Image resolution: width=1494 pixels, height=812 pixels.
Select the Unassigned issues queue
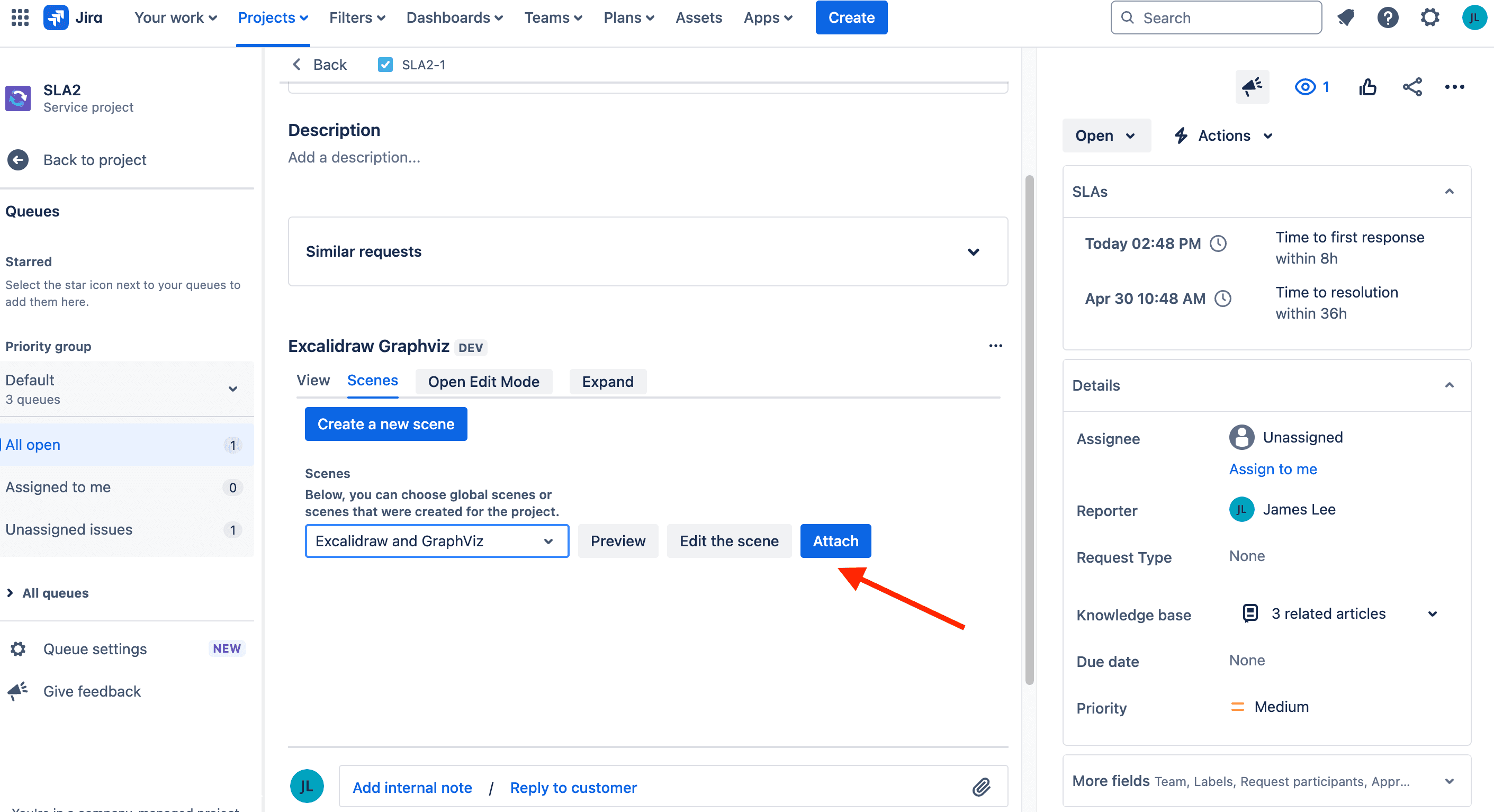tap(127, 529)
